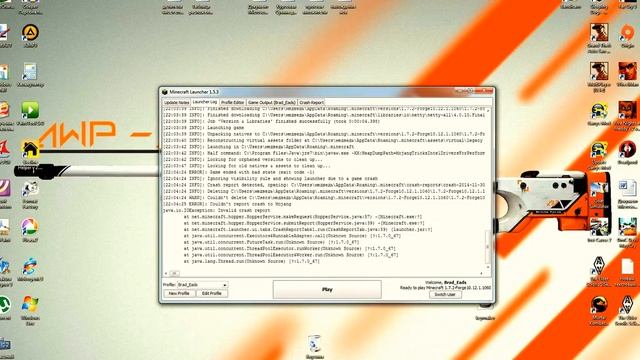The width and height of the screenshot is (640, 360).
Task: Click the 'Ready to play Minecraft' status text
Action: click(x=445, y=288)
